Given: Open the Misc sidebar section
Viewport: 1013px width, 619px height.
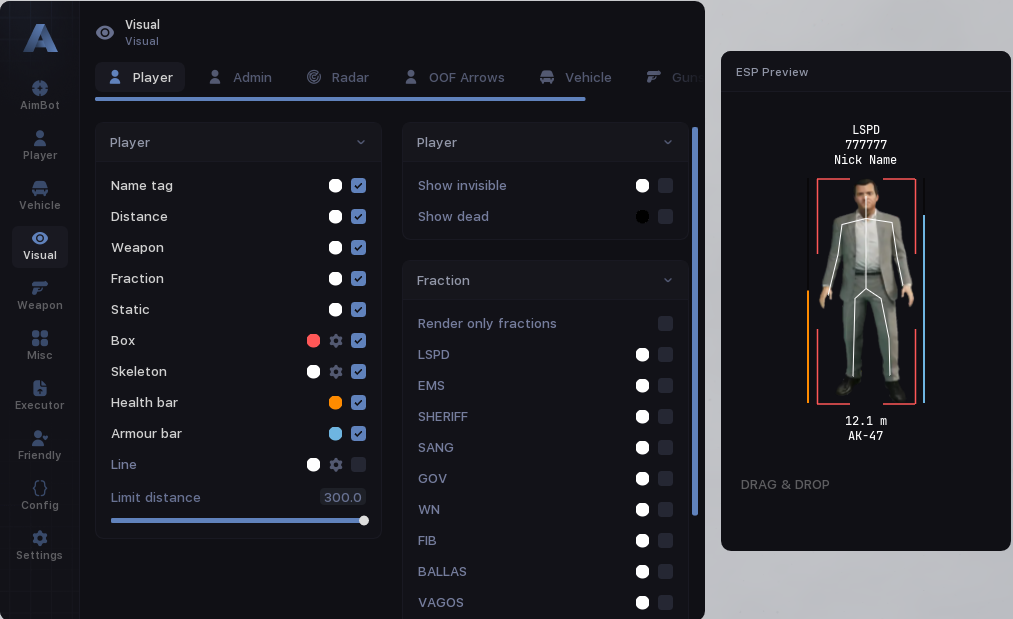Looking at the screenshot, I should tap(39, 346).
